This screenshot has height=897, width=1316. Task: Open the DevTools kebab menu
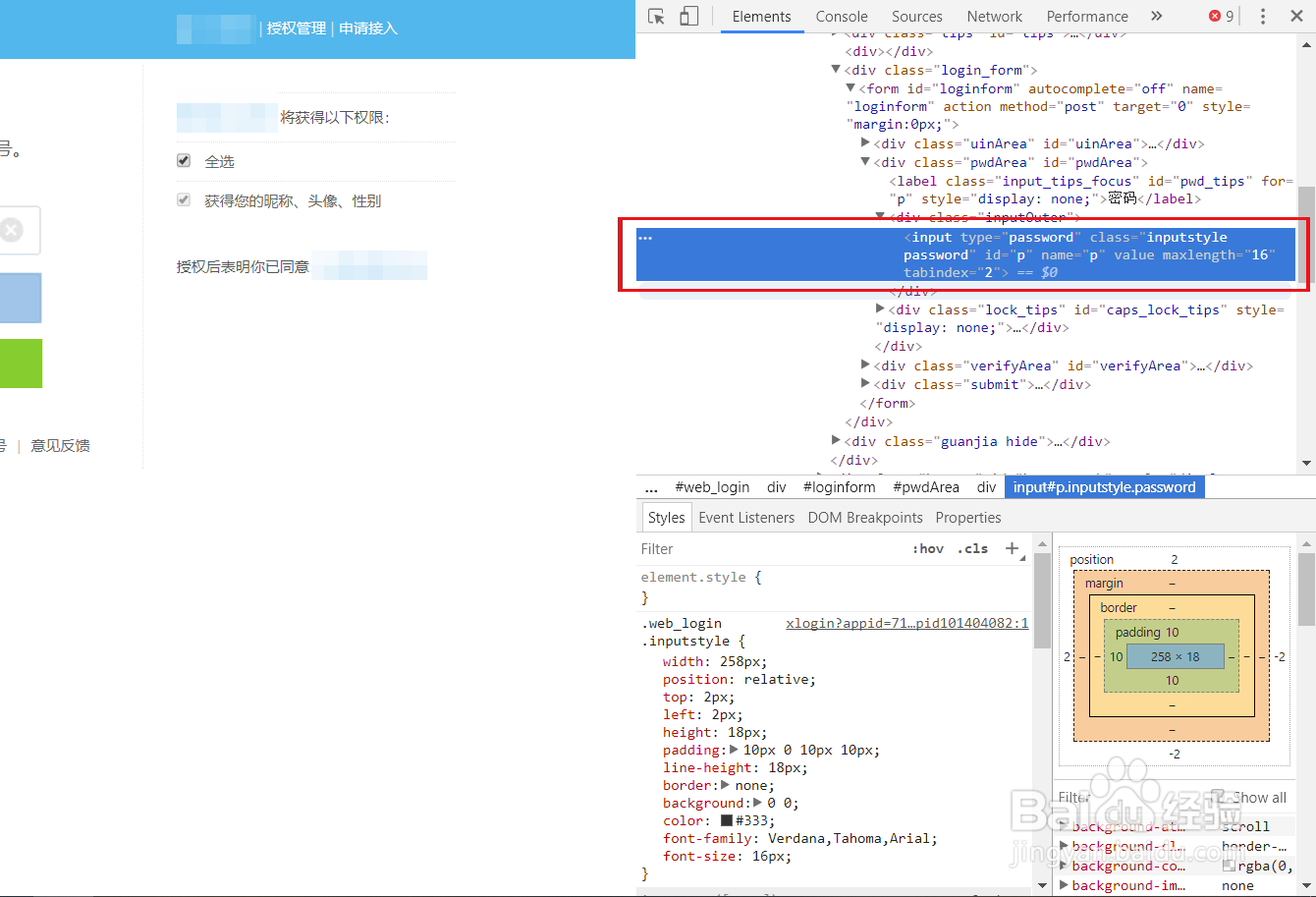[x=1263, y=17]
